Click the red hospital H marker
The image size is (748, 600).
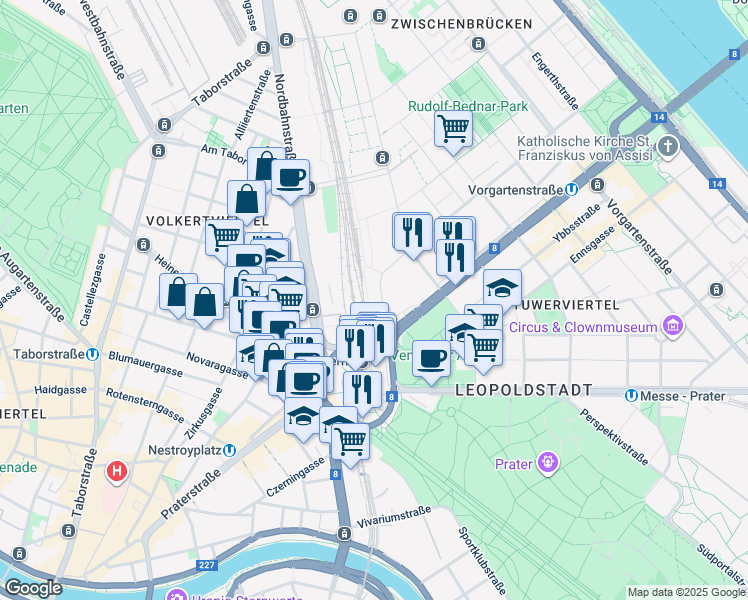(x=117, y=472)
